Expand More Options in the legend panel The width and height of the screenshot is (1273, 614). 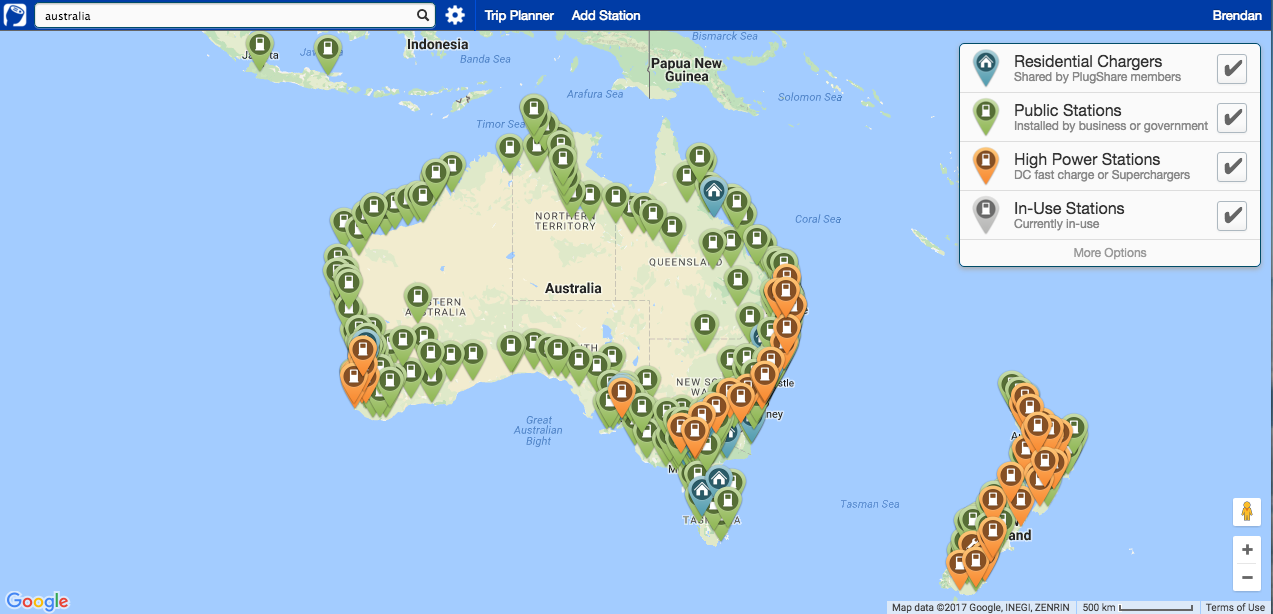(x=1109, y=253)
